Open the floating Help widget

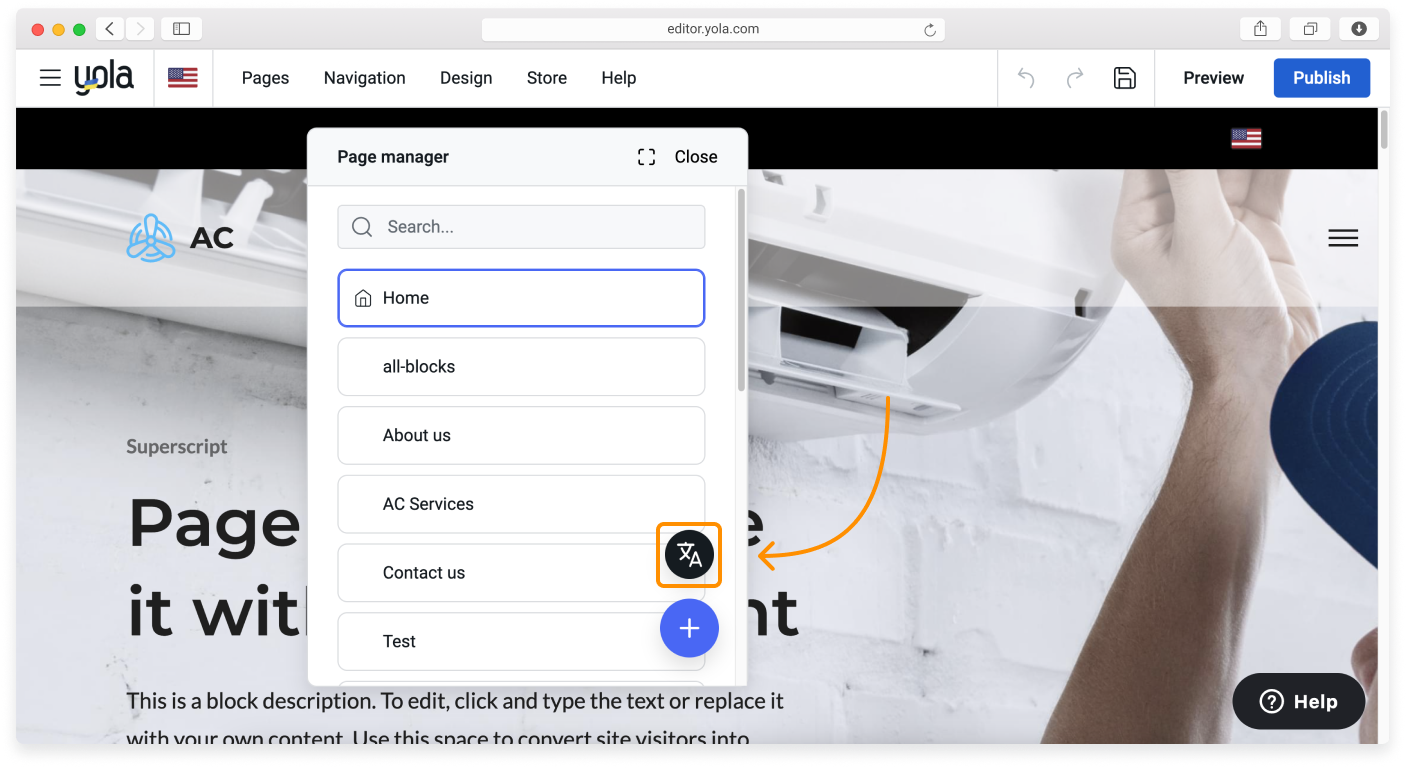(x=1298, y=701)
